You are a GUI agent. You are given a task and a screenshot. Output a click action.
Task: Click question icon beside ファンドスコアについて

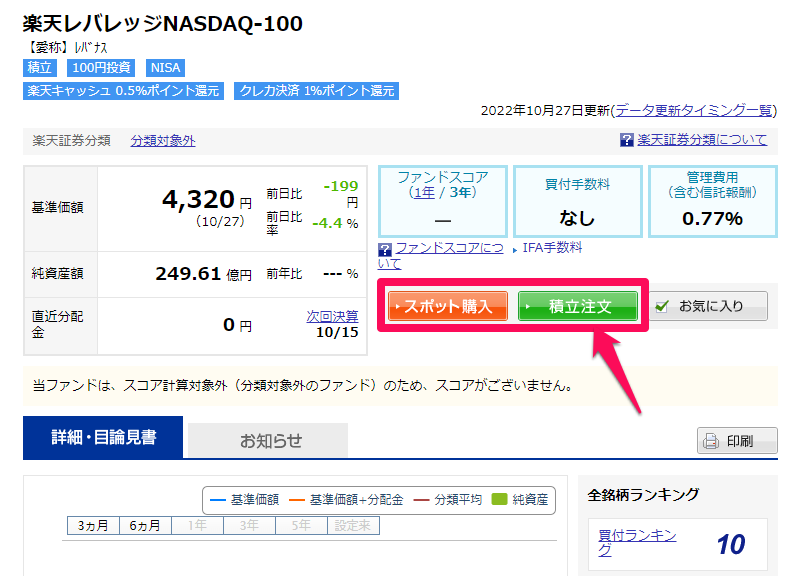click(384, 250)
